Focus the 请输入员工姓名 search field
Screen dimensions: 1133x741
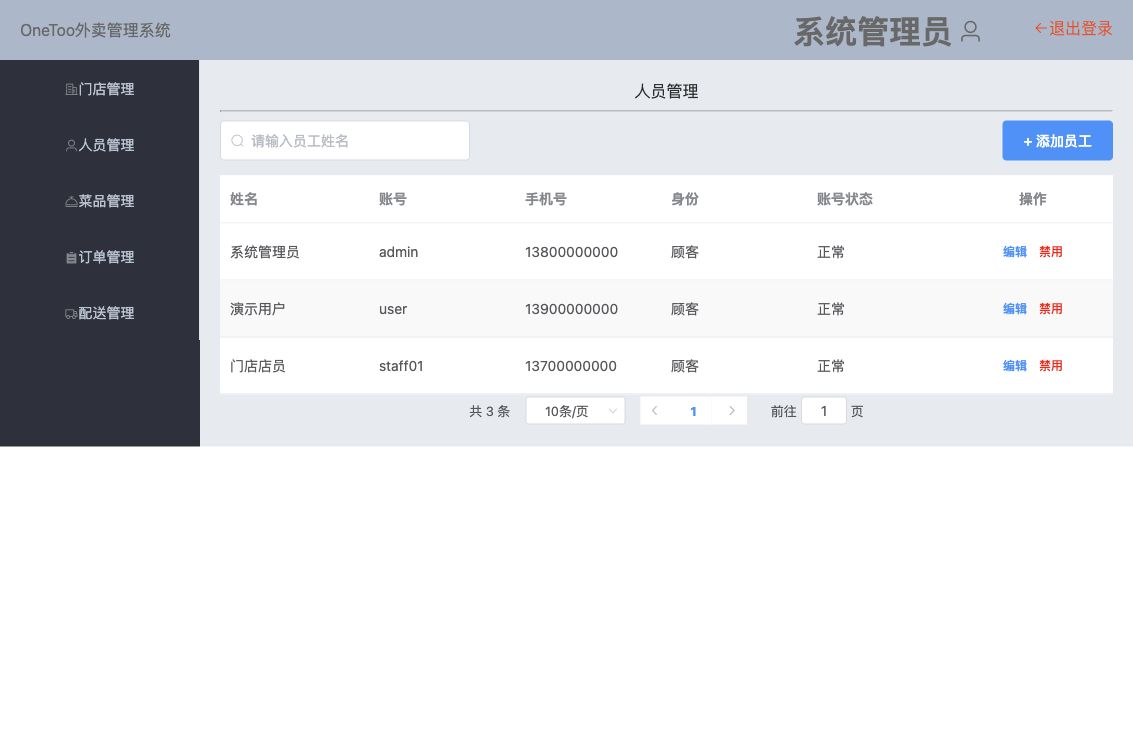point(345,141)
